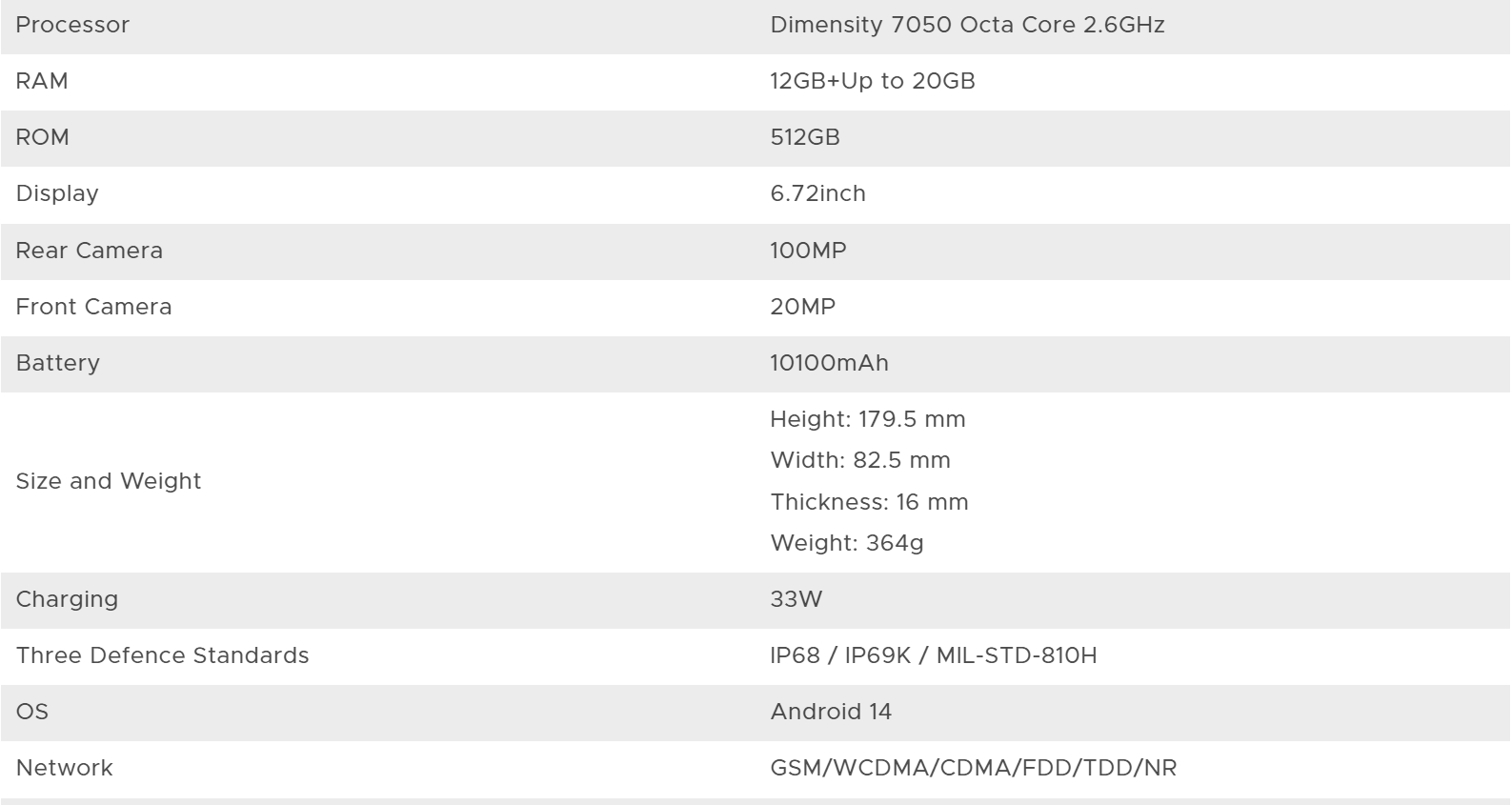
Task: Click the Display row label
Action: [57, 193]
